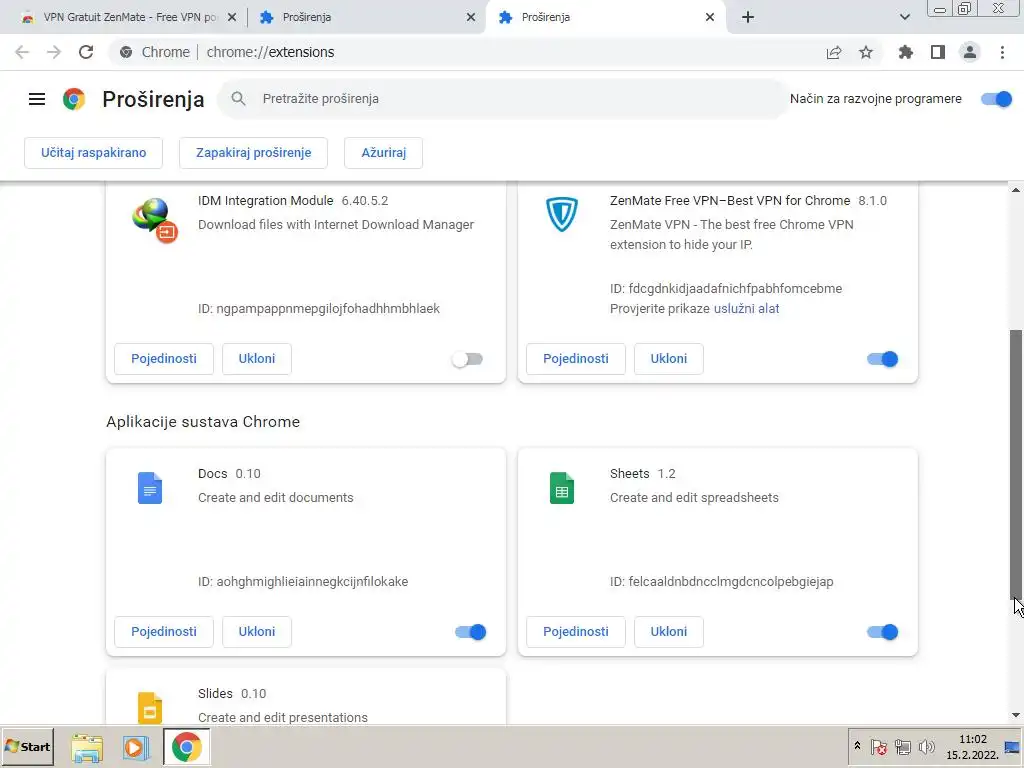
Task: Open media player from the taskbar
Action: click(x=136, y=747)
